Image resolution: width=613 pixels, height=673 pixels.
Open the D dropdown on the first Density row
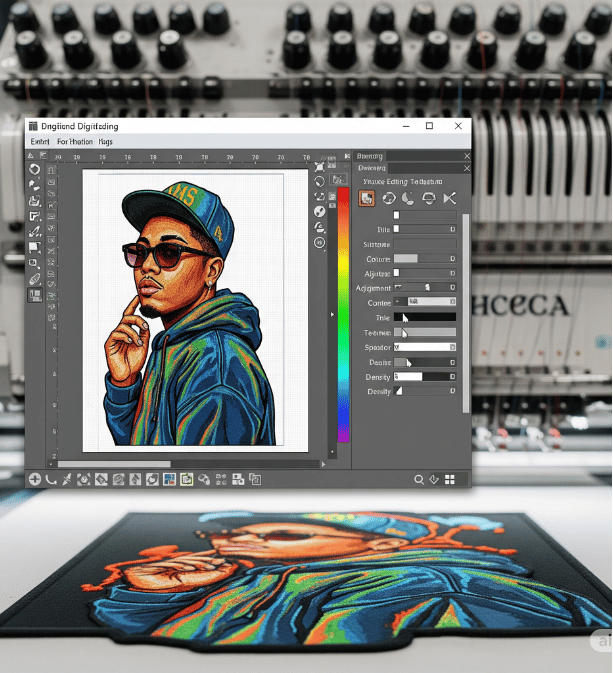tap(452, 377)
